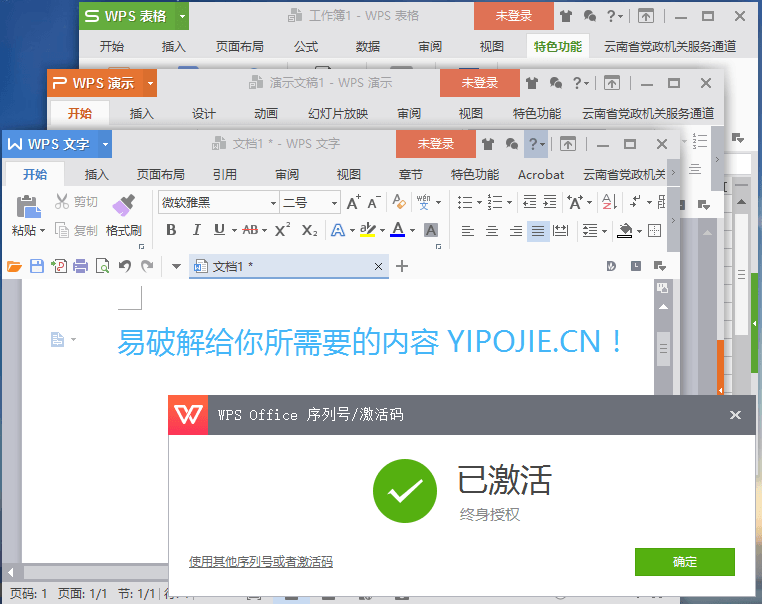
Task: Expand font color dropdown arrow
Action: pyautogui.click(x=412, y=230)
